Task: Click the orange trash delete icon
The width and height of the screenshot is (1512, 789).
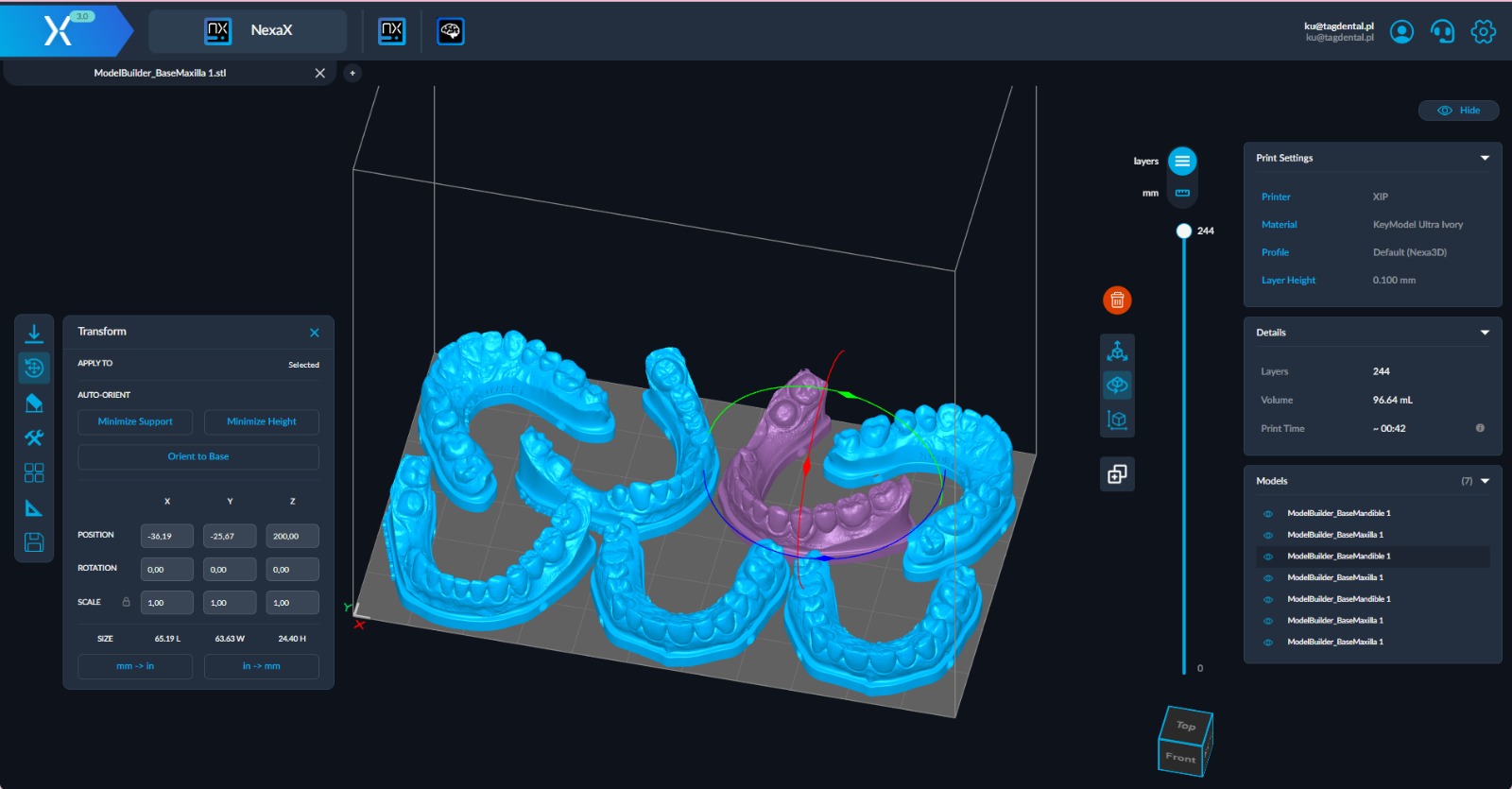Action: pyautogui.click(x=1117, y=300)
